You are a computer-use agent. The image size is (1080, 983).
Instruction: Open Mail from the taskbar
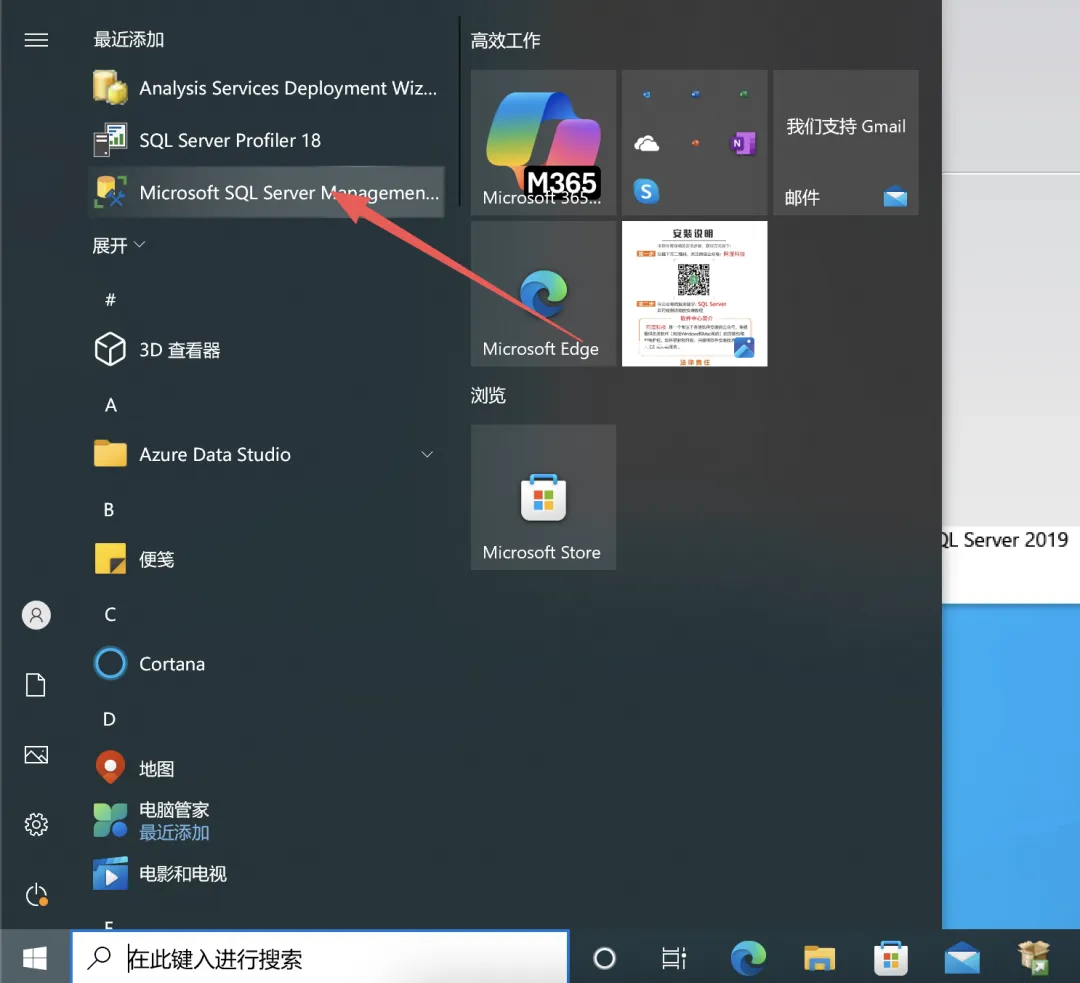coord(962,958)
